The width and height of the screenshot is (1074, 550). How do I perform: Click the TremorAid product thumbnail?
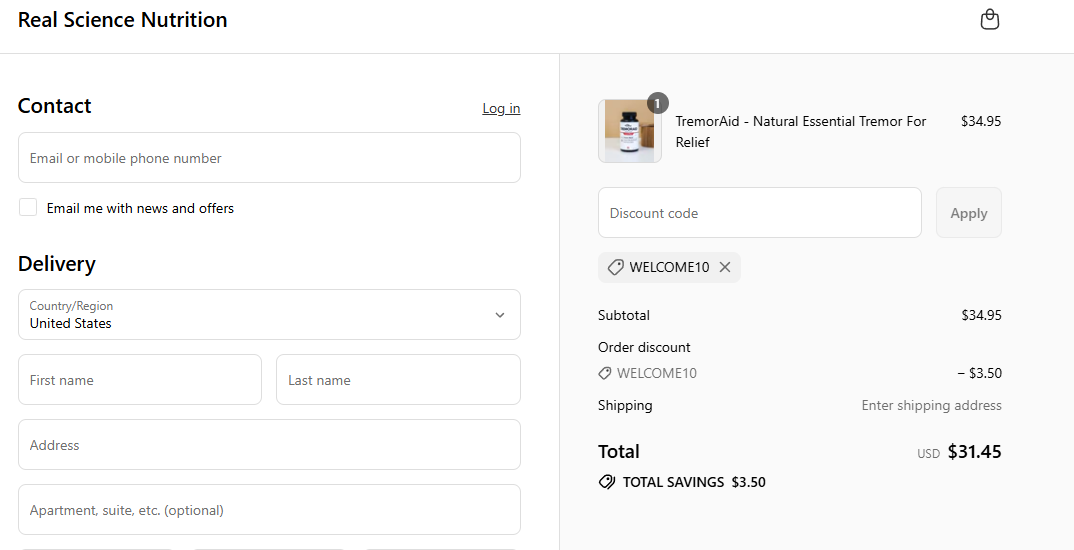[x=629, y=131]
